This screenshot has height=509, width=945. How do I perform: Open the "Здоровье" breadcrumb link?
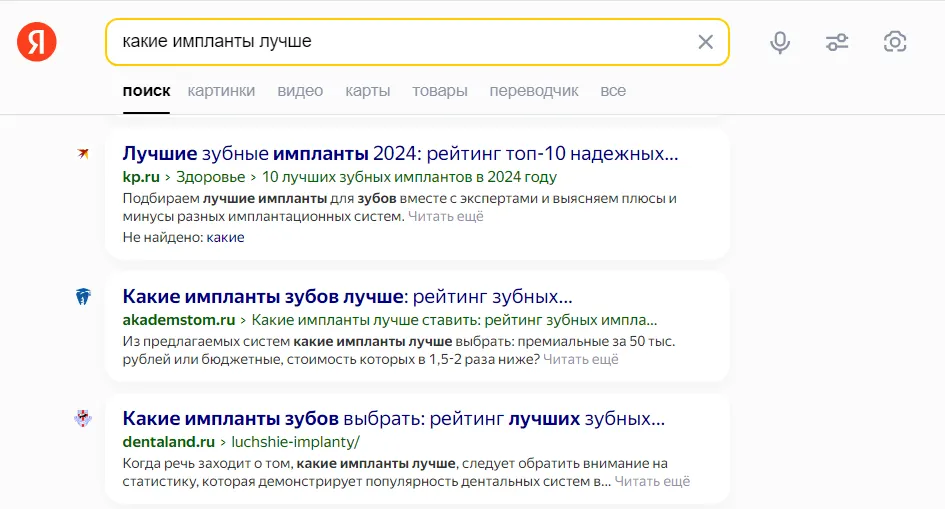(x=210, y=177)
